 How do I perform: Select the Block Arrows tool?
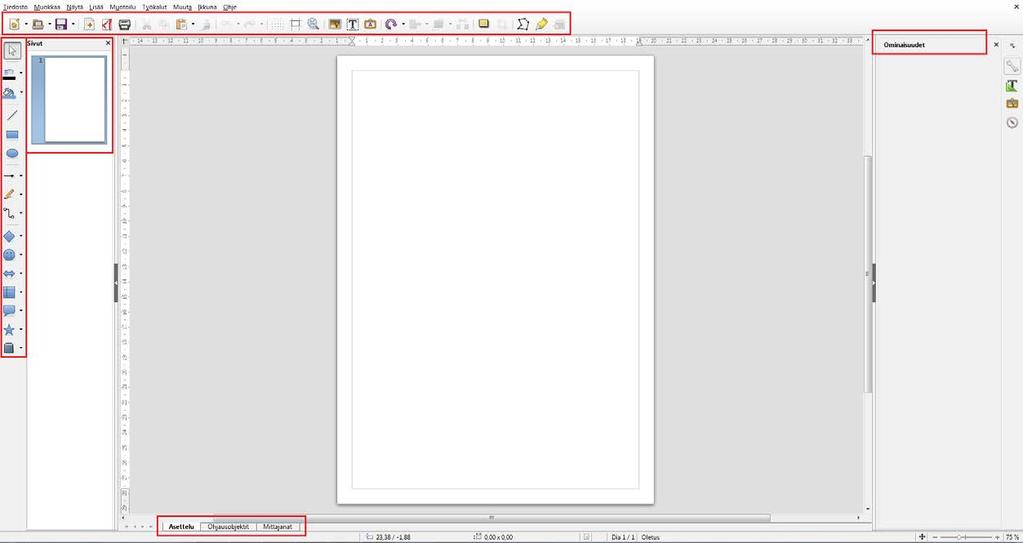pyautogui.click(x=9, y=273)
